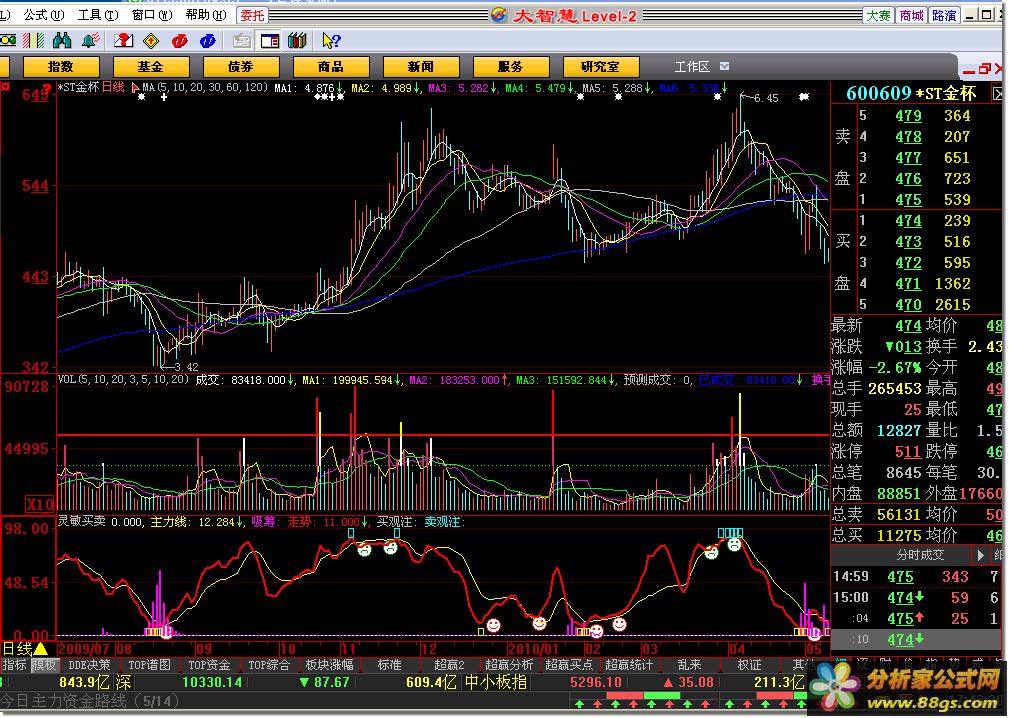Switch to the 指标 bottom tab

click(15, 665)
